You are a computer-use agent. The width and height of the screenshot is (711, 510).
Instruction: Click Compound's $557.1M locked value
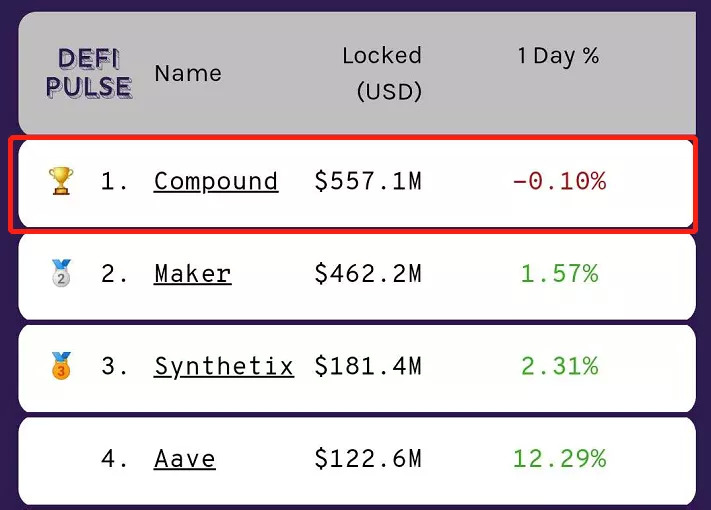tap(368, 182)
